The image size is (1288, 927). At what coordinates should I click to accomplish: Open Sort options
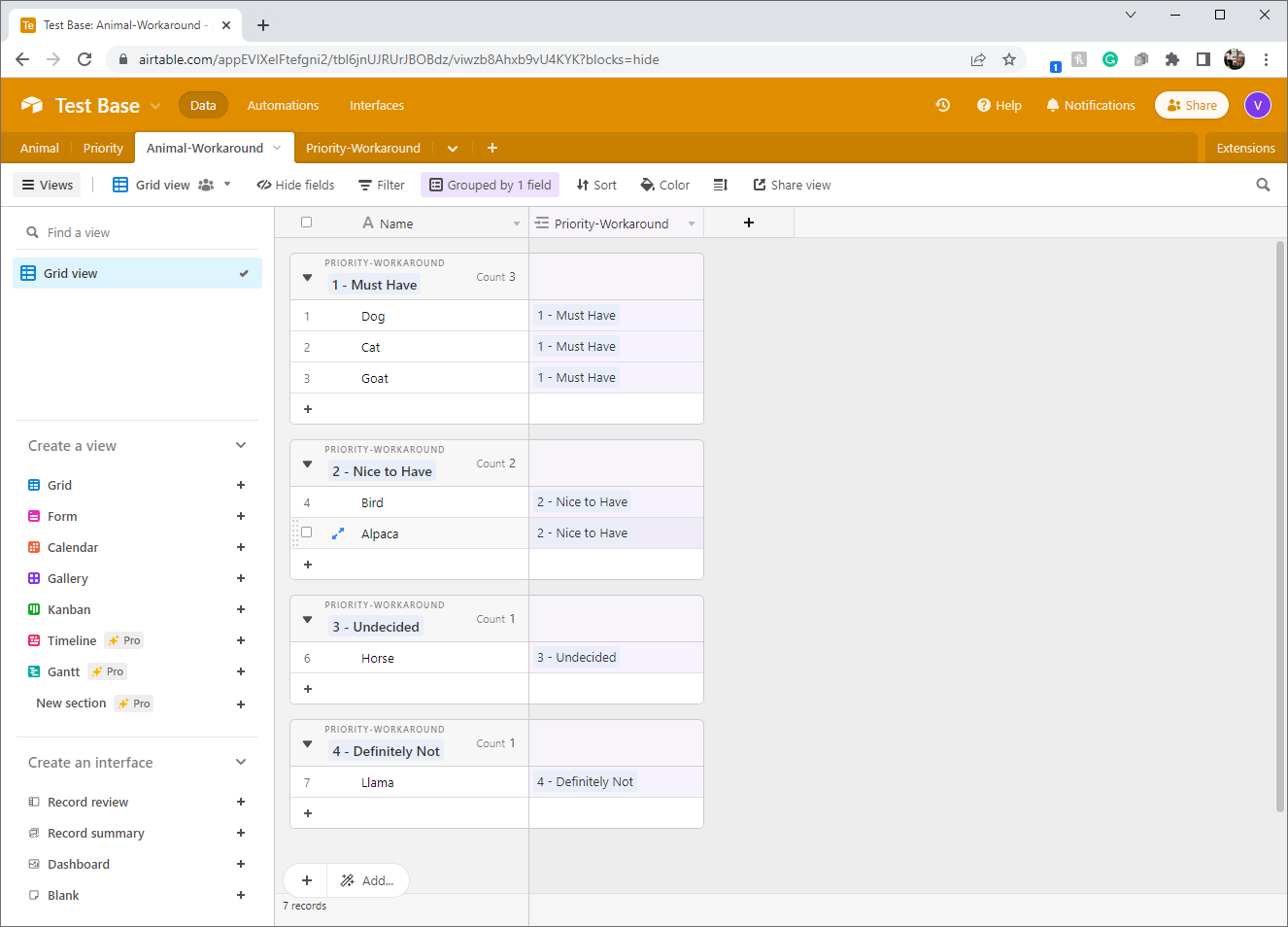(x=596, y=185)
